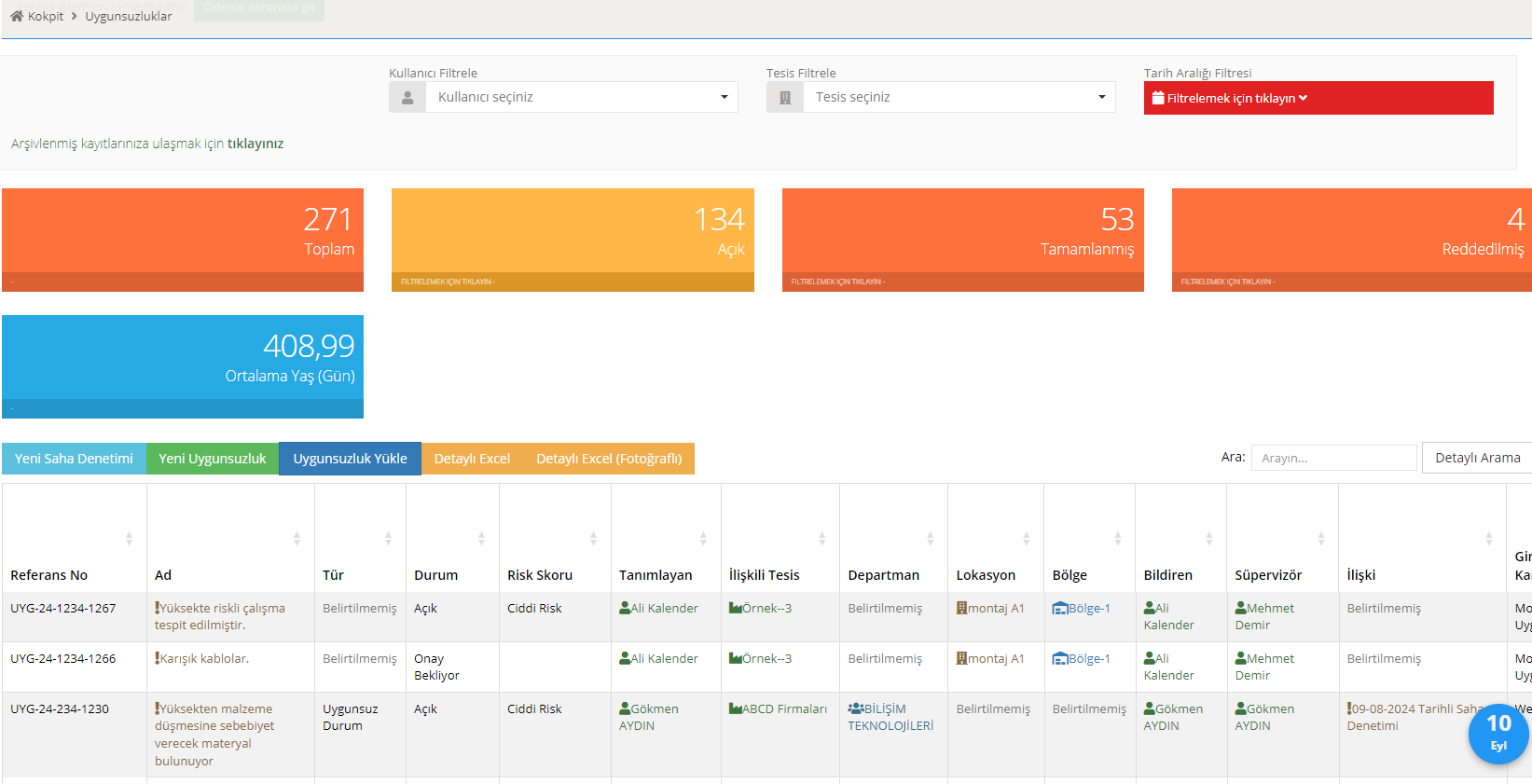Screen dimensions: 1532x784
Task: Click the building icon beside Tesis seçiniz
Action: pos(785,98)
